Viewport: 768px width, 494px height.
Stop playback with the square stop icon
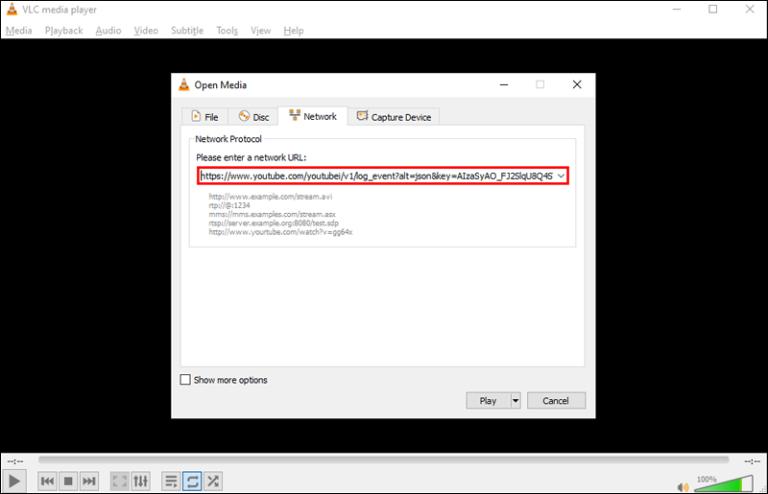pyautogui.click(x=68, y=481)
